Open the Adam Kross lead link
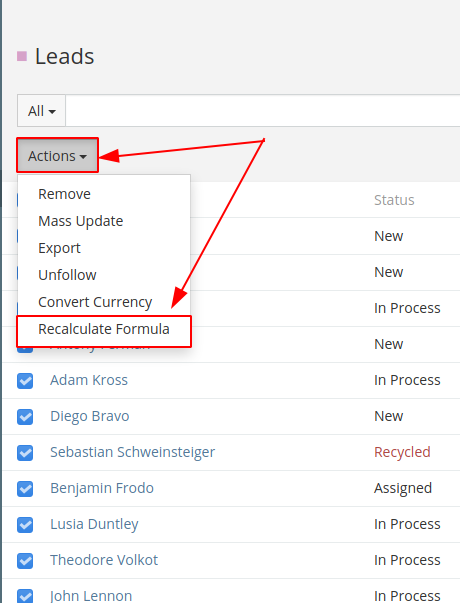 [x=89, y=380]
